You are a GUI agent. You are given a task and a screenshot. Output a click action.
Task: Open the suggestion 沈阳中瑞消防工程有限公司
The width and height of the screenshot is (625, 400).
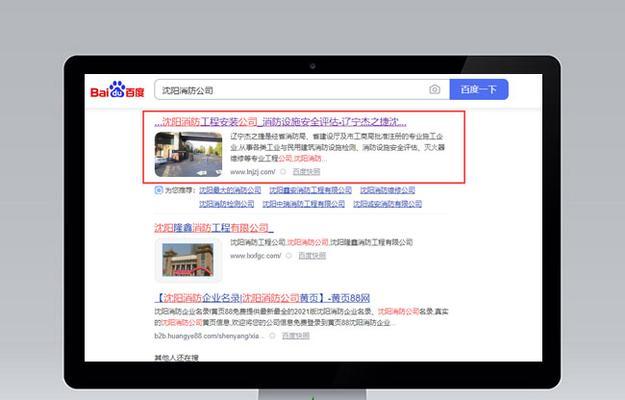click(303, 204)
